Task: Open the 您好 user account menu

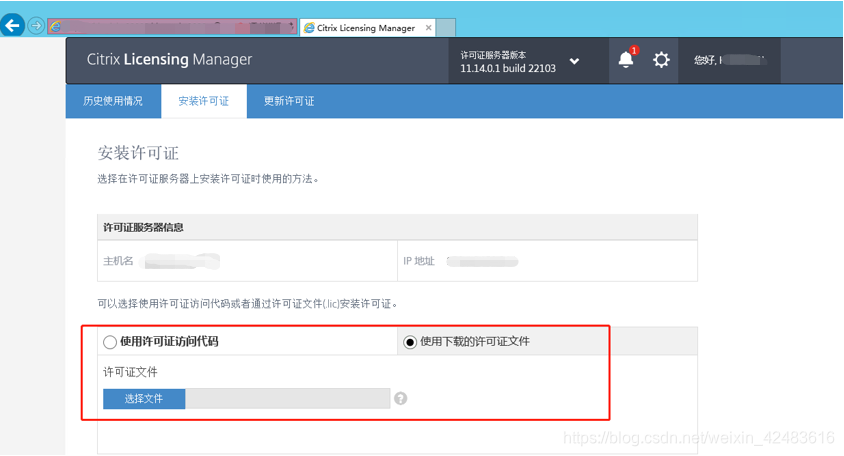Action: point(728,60)
